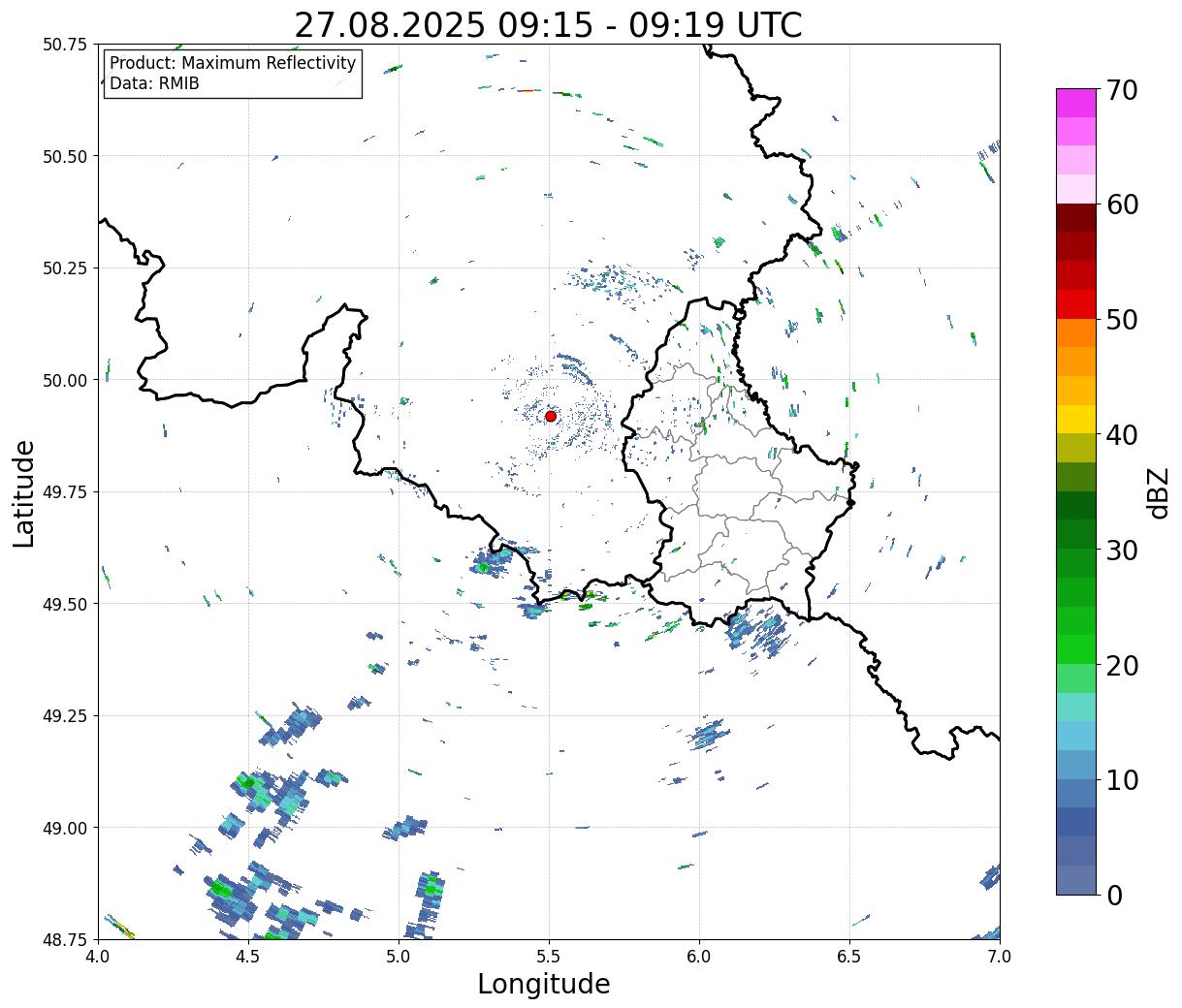Click the latitude tick label 50.75

point(65,45)
